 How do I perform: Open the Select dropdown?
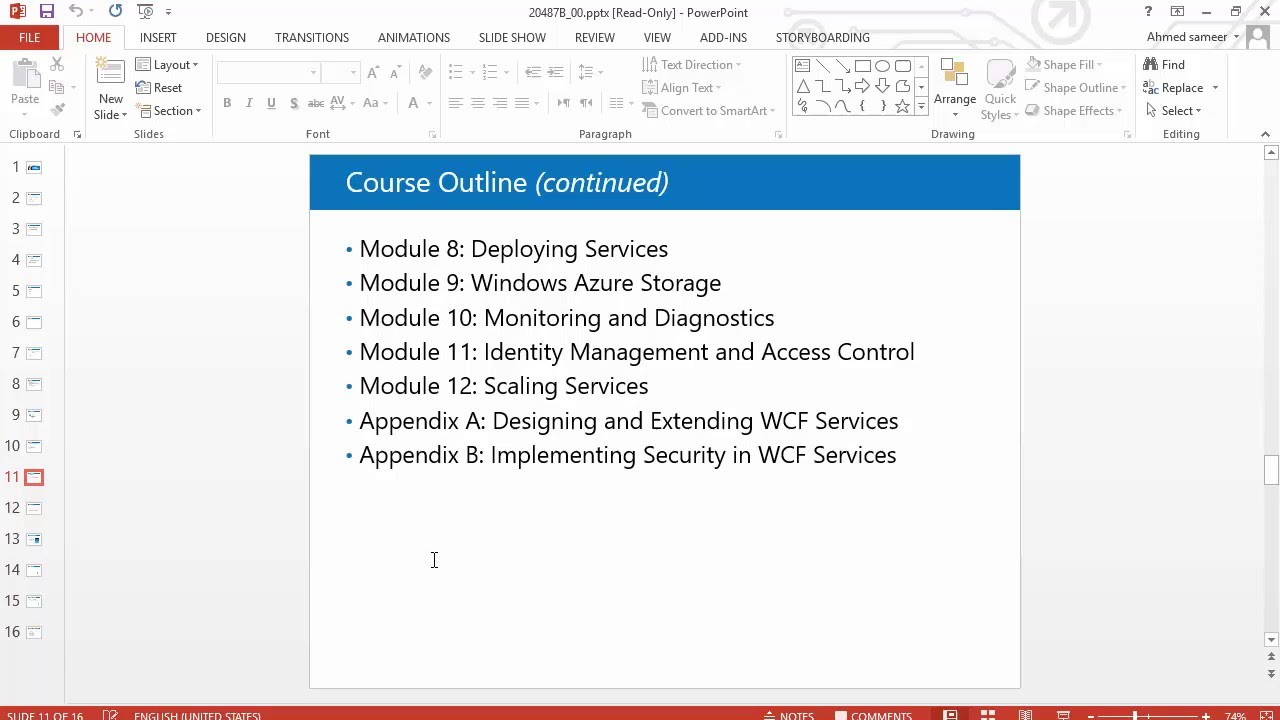(x=1173, y=111)
